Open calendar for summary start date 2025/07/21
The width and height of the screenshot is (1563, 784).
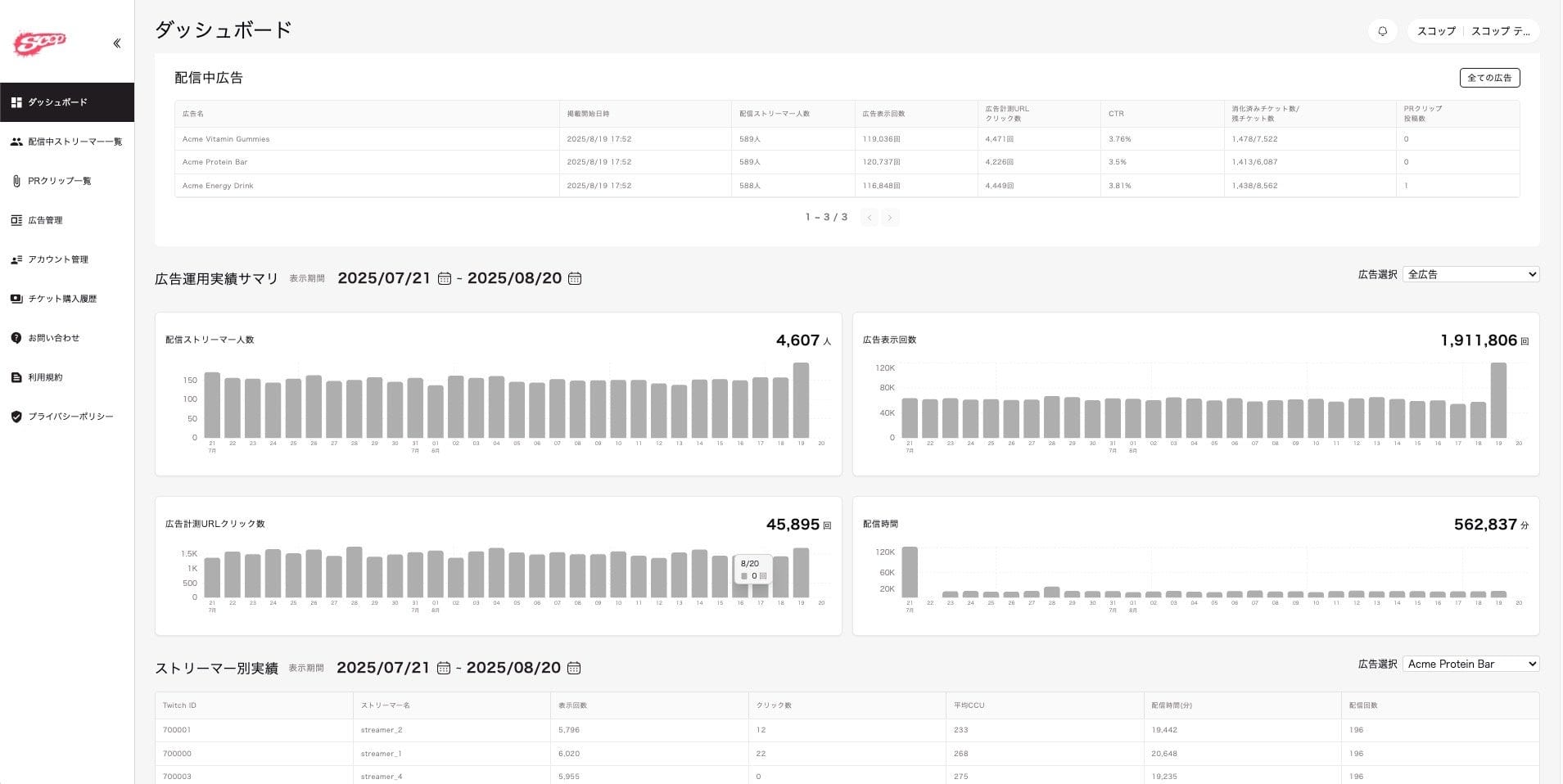445,279
